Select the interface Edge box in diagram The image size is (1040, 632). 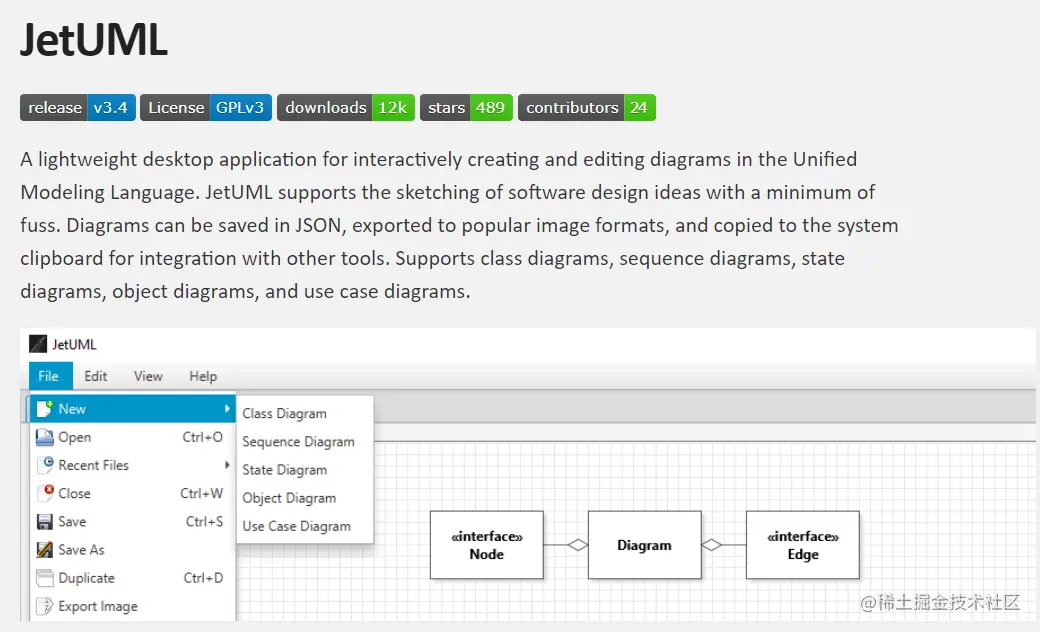(803, 545)
